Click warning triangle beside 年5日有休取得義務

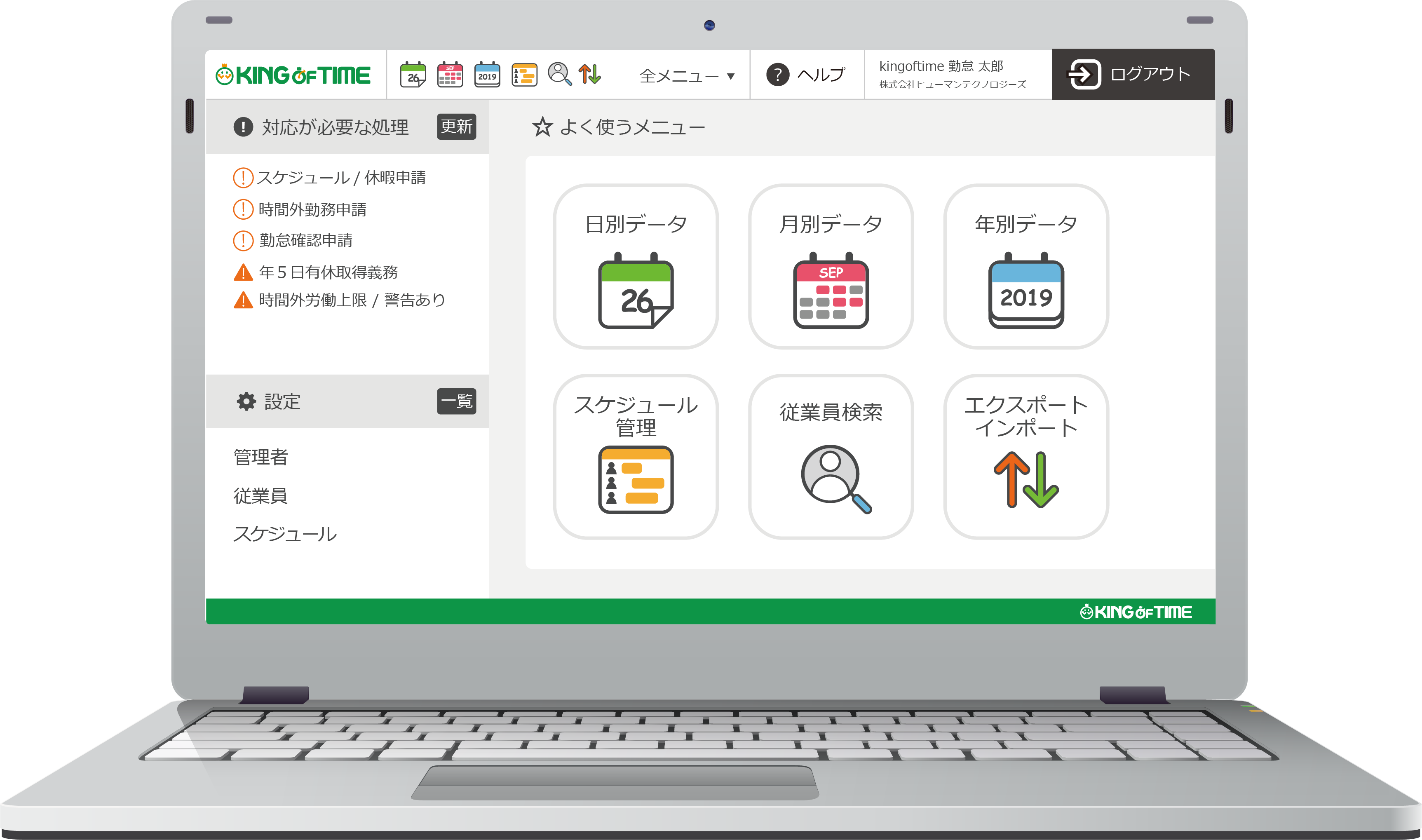(243, 272)
